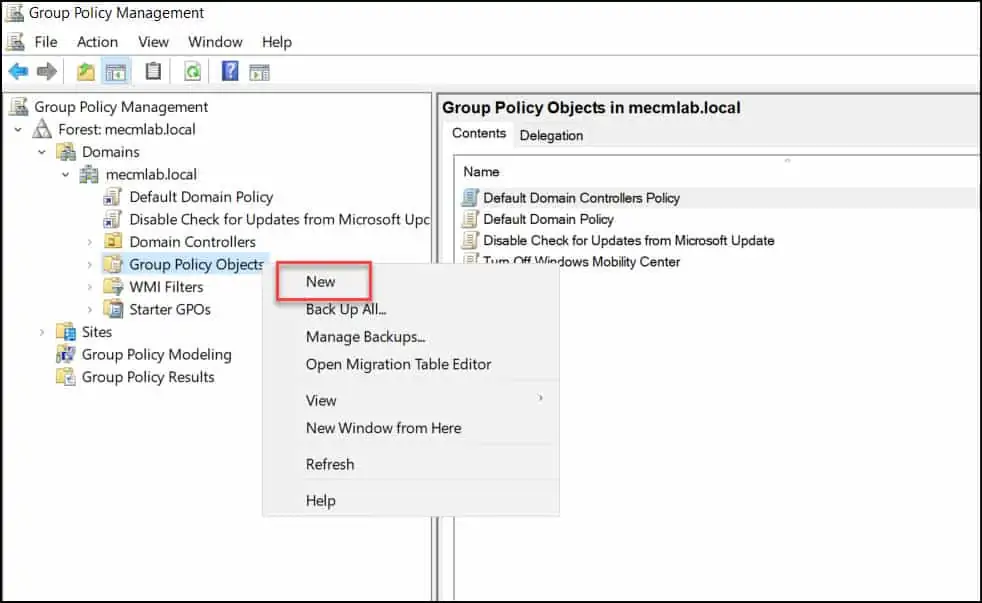The width and height of the screenshot is (982, 603).
Task: Expand the Starter GPOs node
Action: tap(90, 309)
